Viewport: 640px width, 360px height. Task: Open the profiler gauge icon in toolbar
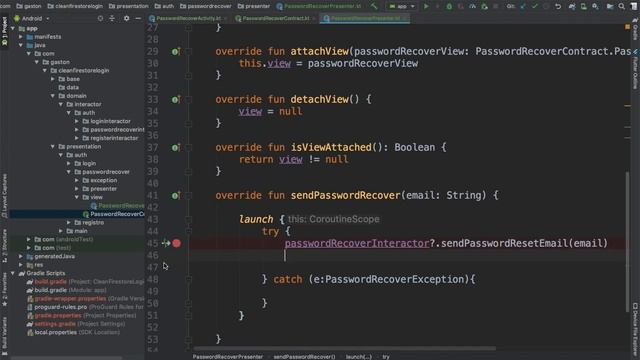click(472, 6)
